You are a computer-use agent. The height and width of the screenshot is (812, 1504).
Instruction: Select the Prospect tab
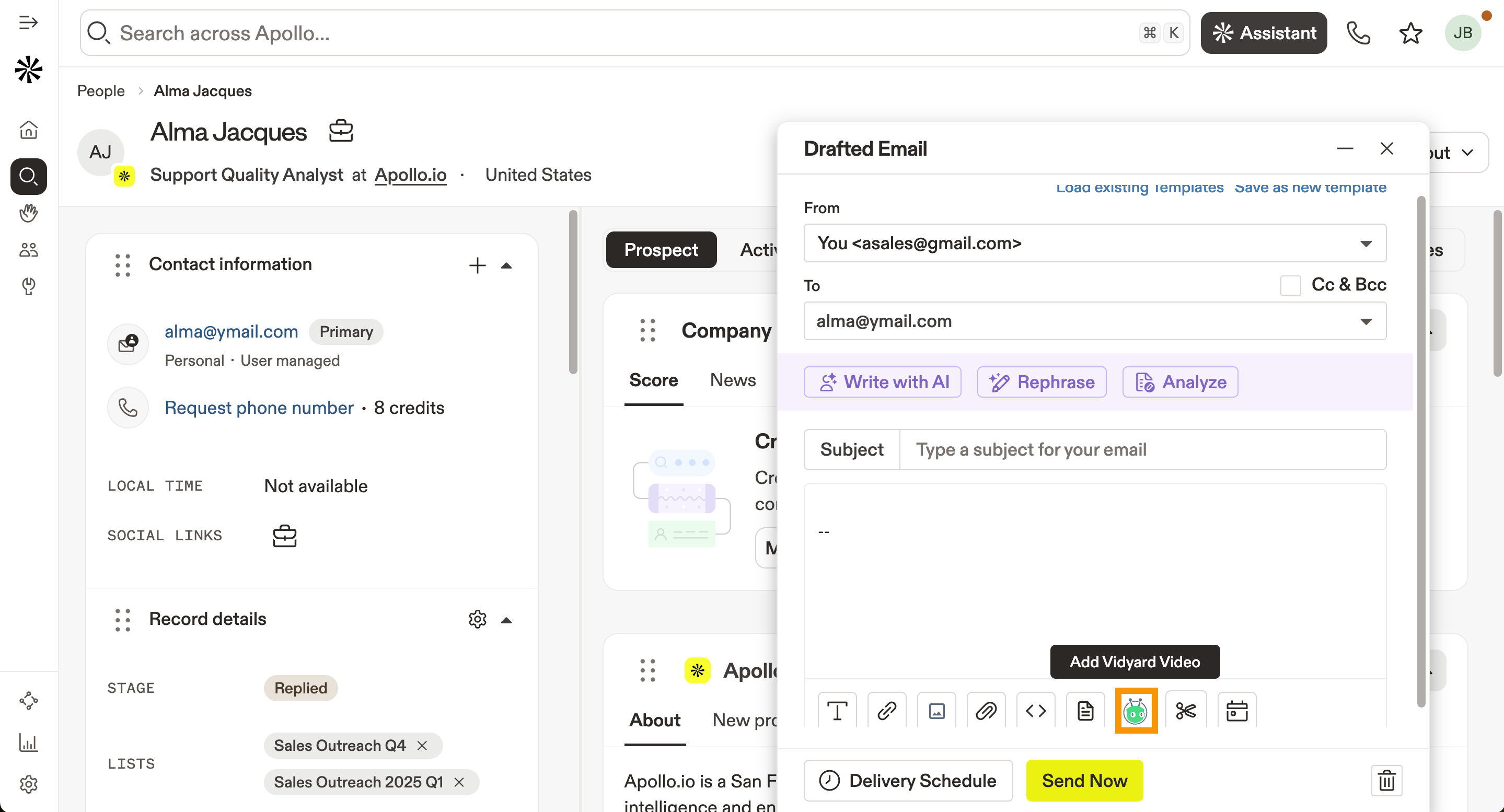tap(661, 250)
